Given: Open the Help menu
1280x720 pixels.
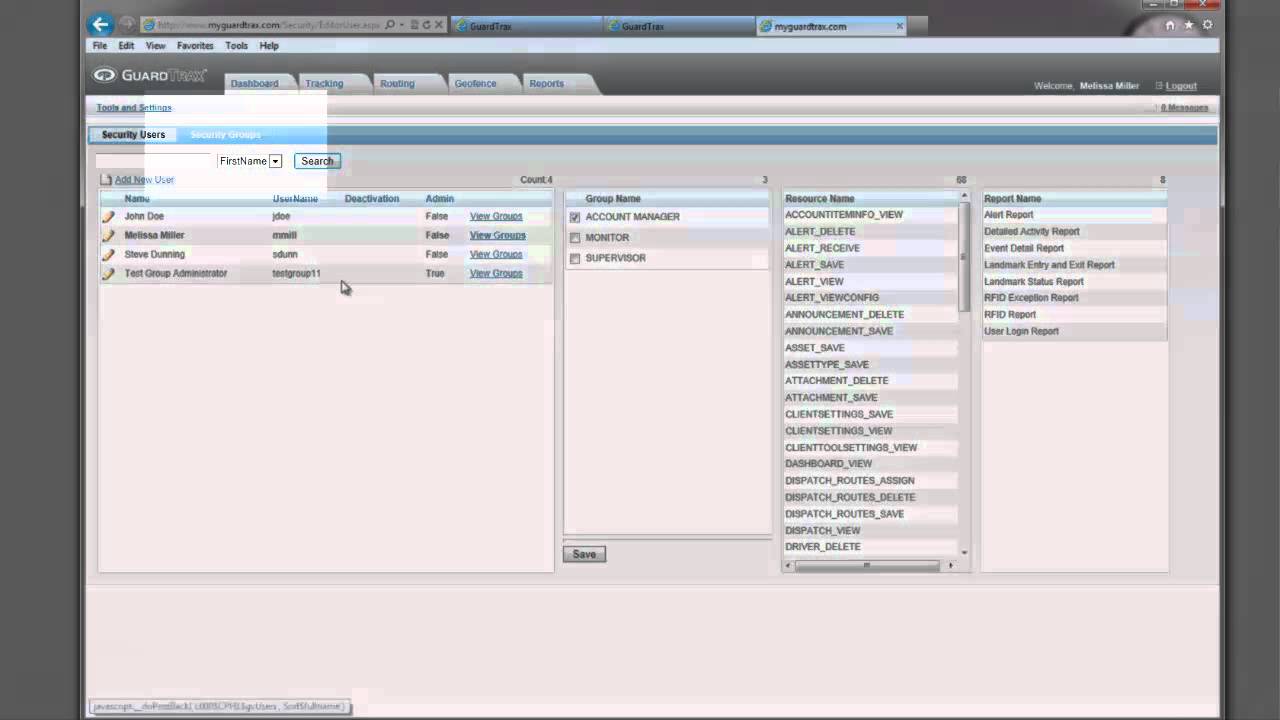Looking at the screenshot, I should (x=269, y=46).
